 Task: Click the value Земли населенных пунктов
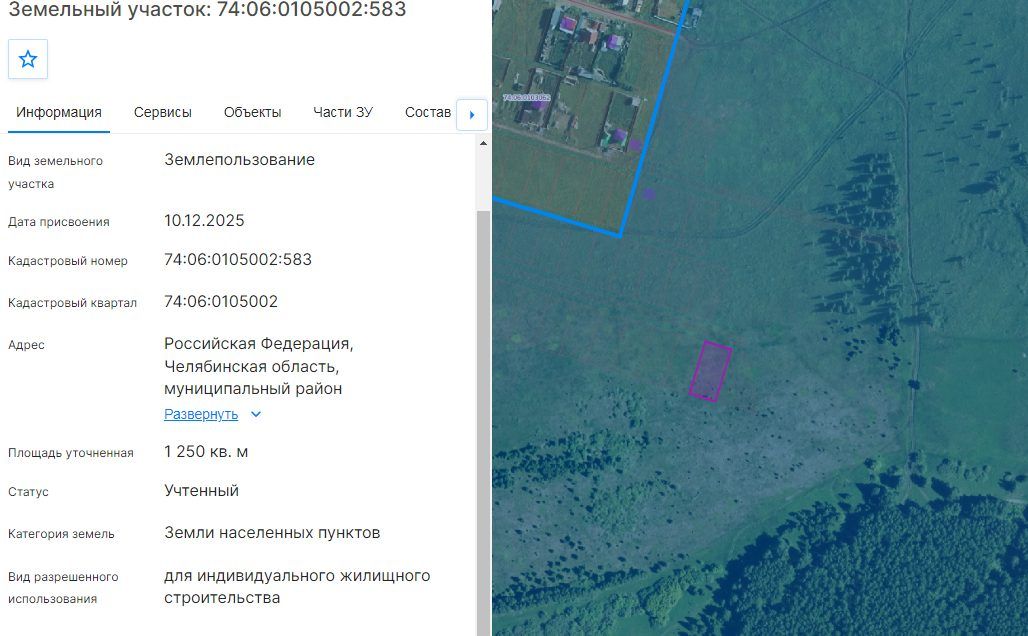point(272,532)
